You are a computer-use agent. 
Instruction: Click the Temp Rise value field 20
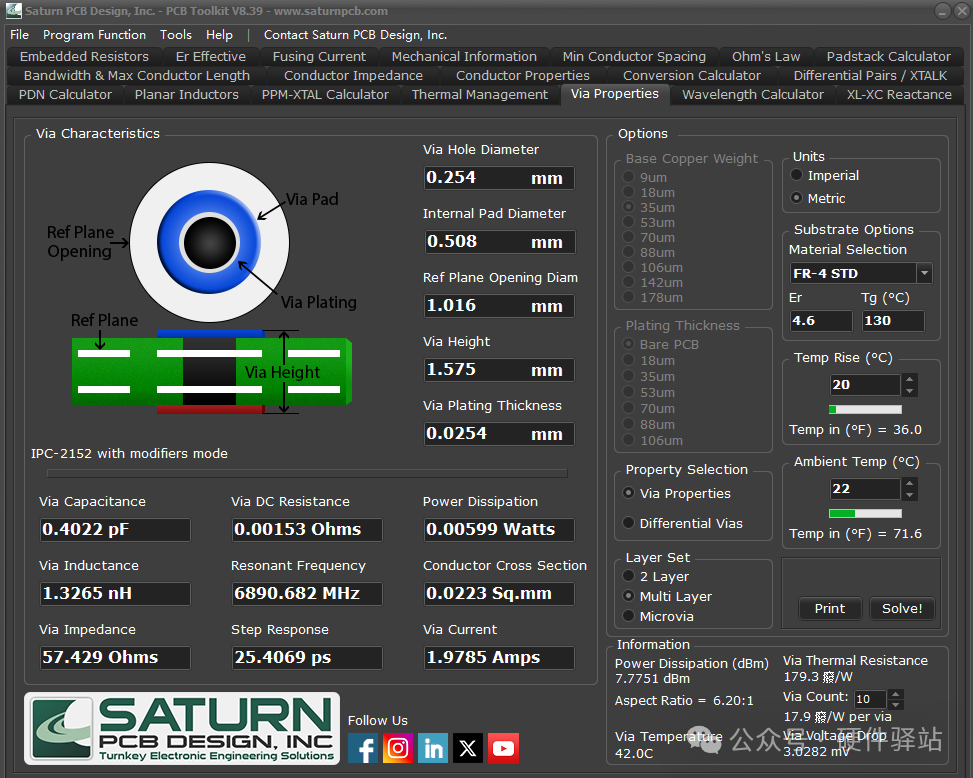(865, 385)
